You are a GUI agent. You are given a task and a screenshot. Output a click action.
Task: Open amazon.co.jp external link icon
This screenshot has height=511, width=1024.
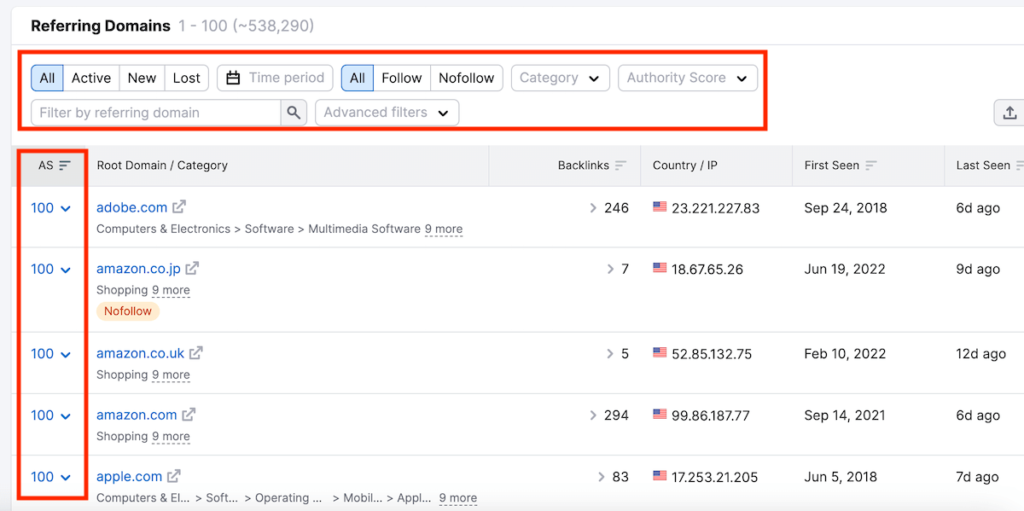[x=192, y=268]
